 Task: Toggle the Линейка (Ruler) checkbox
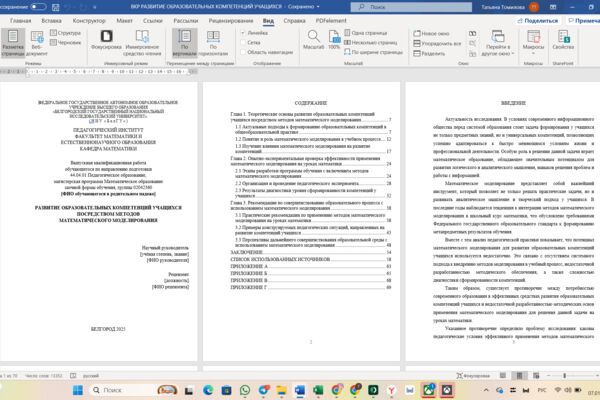pyautogui.click(x=243, y=33)
